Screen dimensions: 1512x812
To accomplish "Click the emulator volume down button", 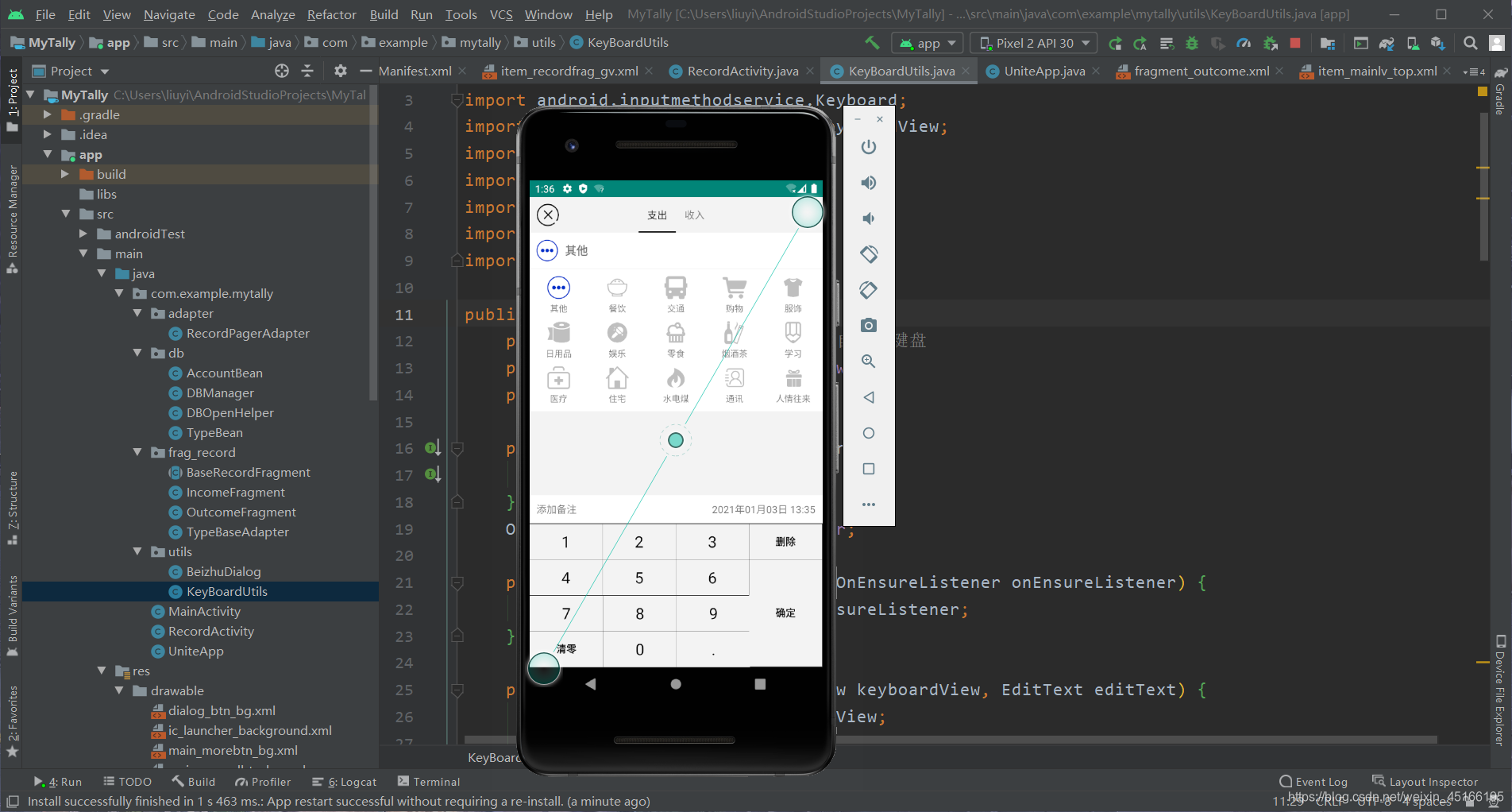I will [x=869, y=218].
